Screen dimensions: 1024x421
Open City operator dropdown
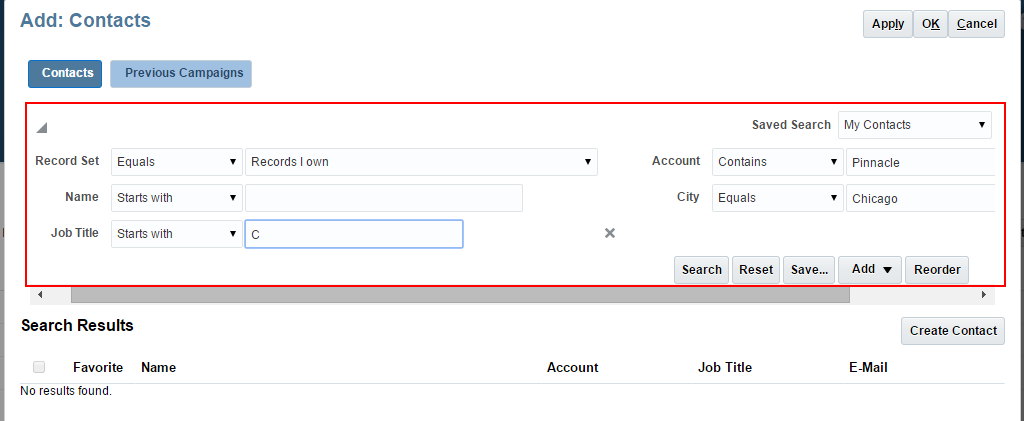click(x=777, y=198)
